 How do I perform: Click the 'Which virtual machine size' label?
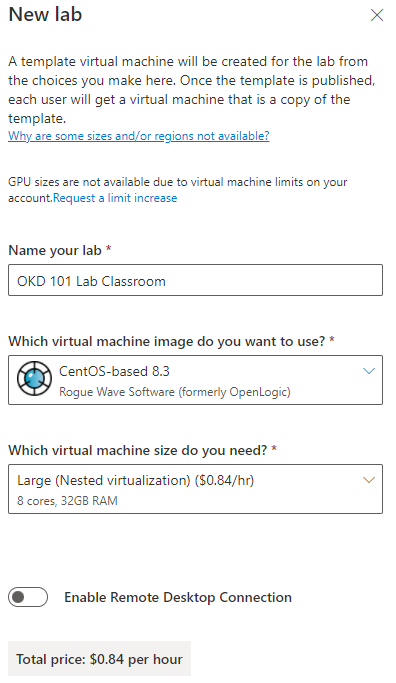pos(142,450)
